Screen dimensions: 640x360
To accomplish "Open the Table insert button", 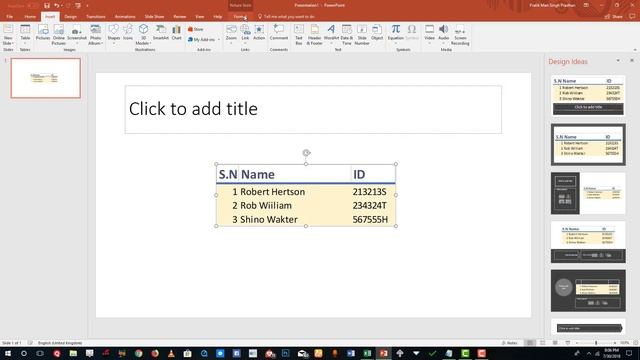I will click(25, 33).
